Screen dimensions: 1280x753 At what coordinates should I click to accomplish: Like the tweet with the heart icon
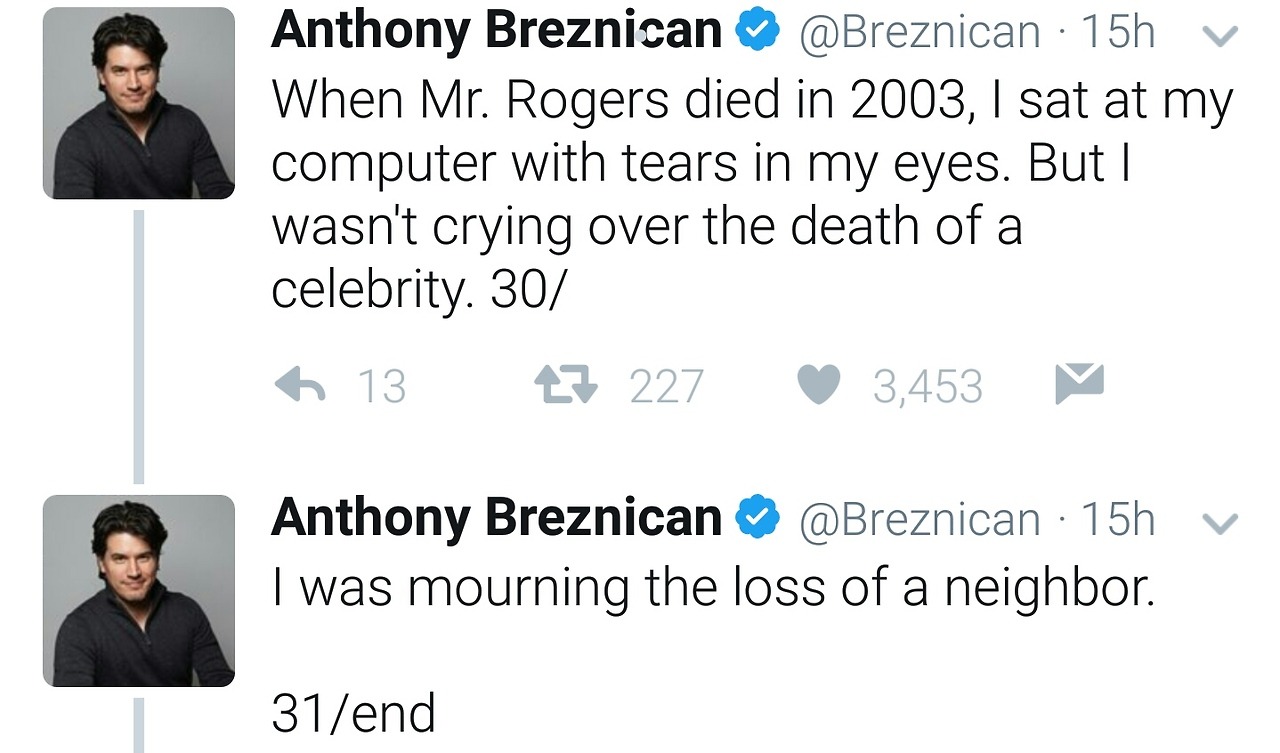coord(818,385)
